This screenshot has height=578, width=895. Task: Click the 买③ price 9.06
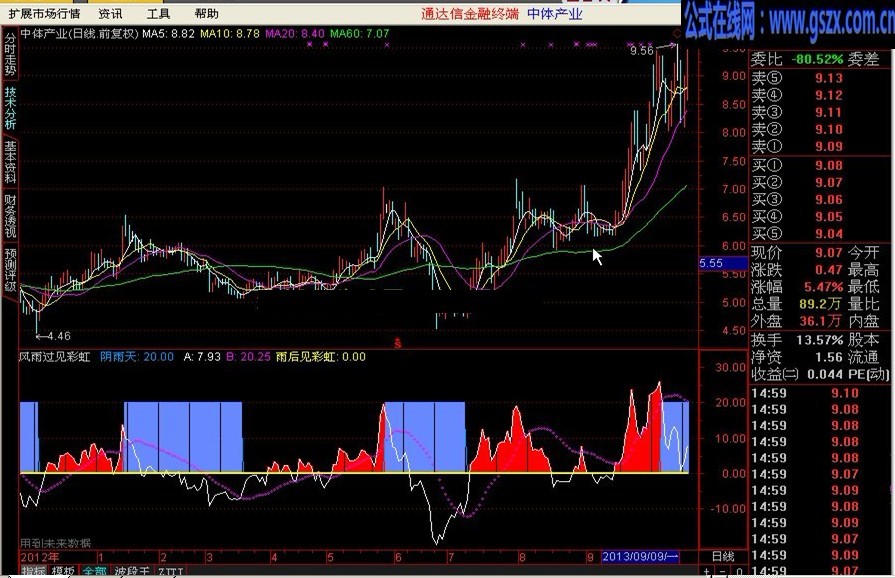(828, 200)
